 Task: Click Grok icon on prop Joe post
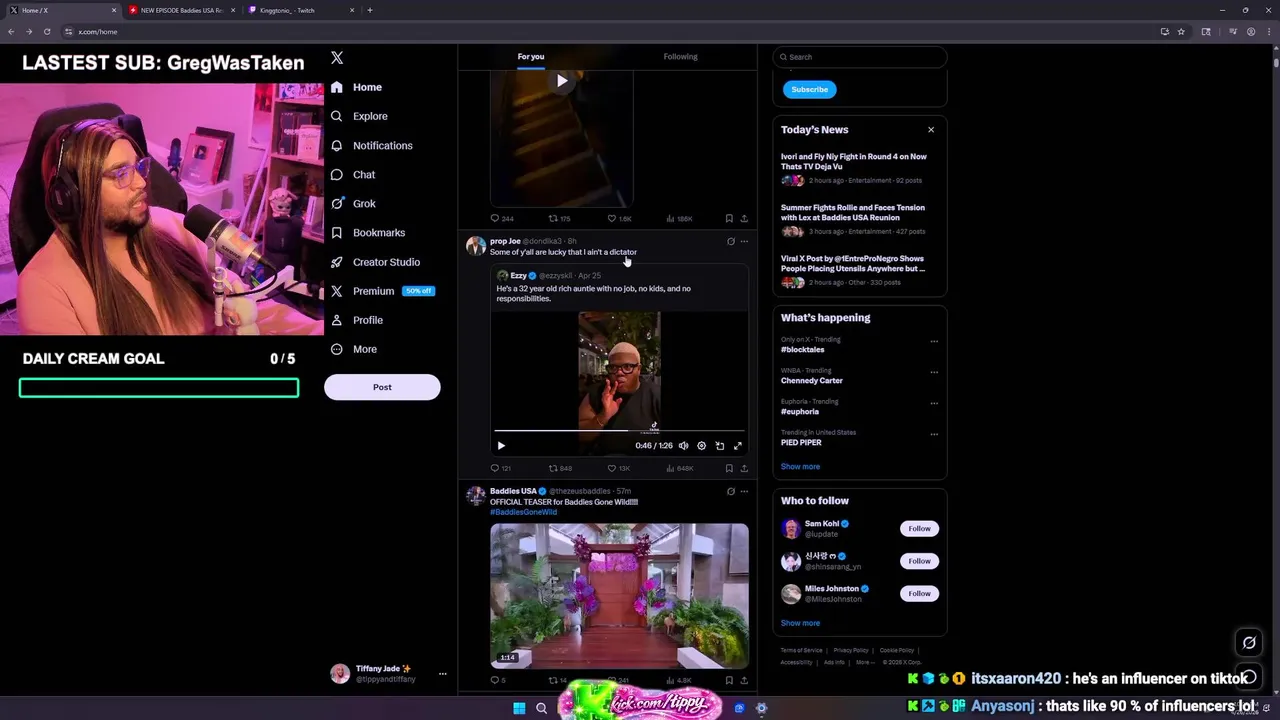tap(731, 241)
